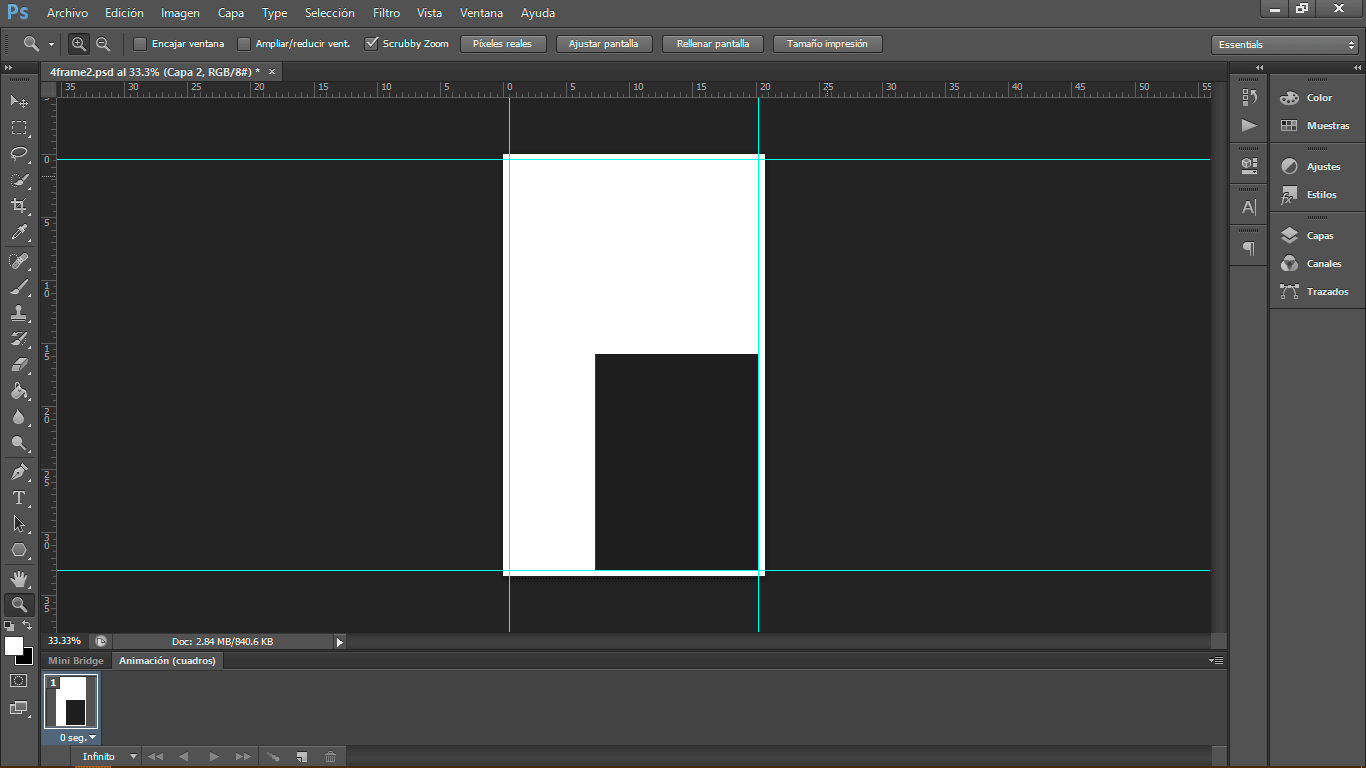Select the Zoom tool in toolbox
The width and height of the screenshot is (1366, 768).
tap(19, 605)
